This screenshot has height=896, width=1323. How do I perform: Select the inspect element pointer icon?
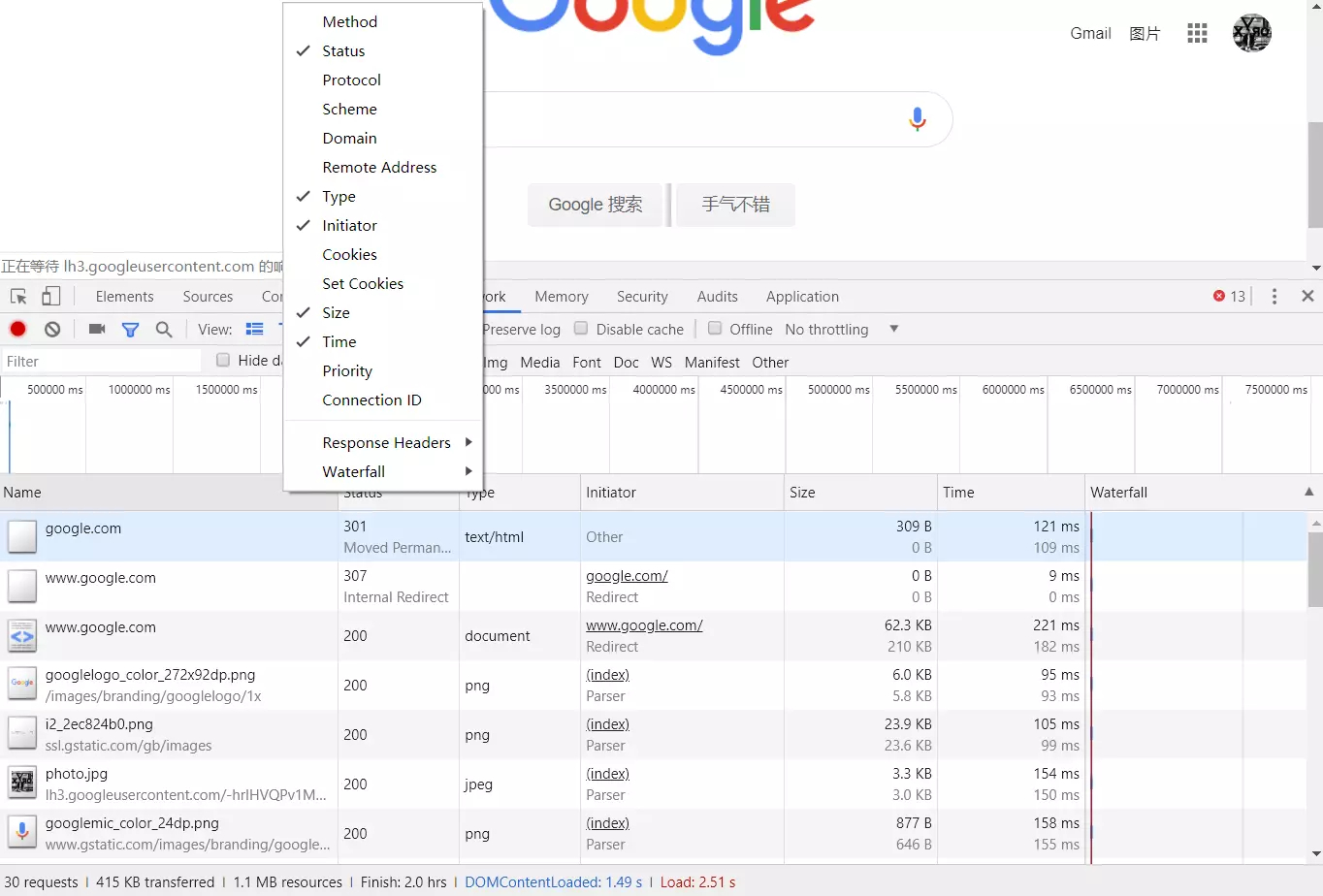click(x=18, y=297)
